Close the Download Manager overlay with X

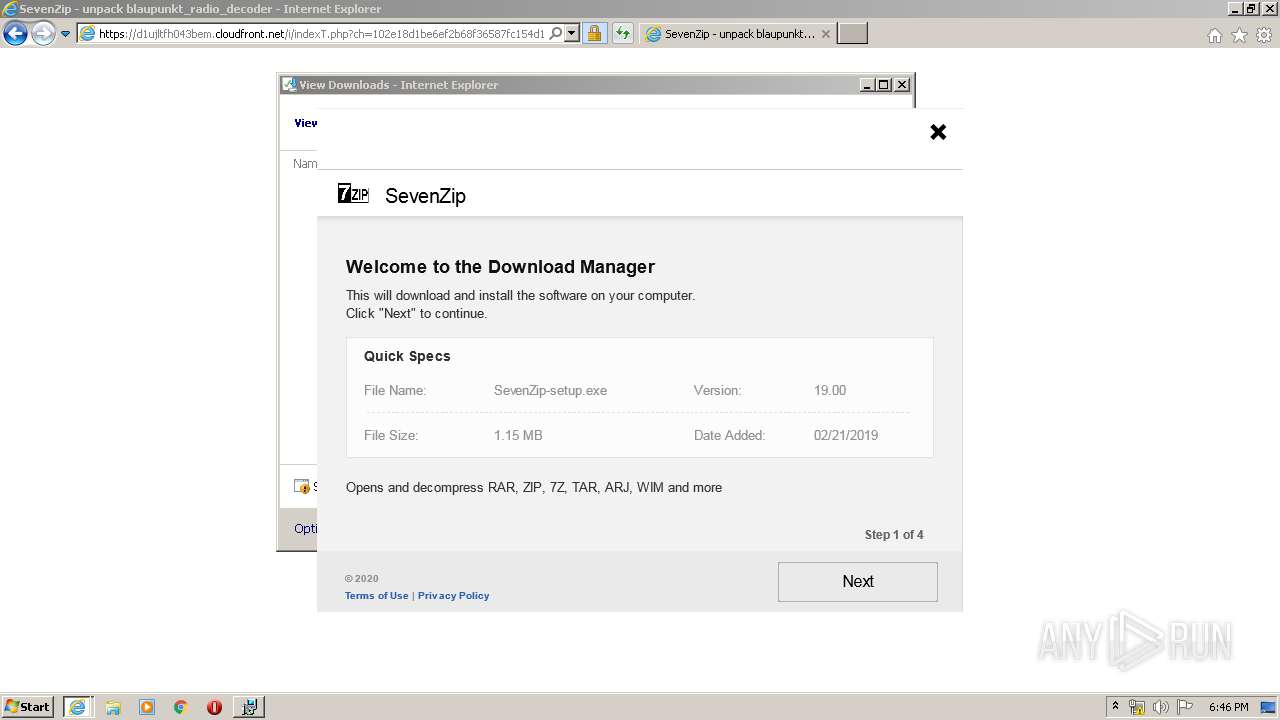click(x=938, y=132)
